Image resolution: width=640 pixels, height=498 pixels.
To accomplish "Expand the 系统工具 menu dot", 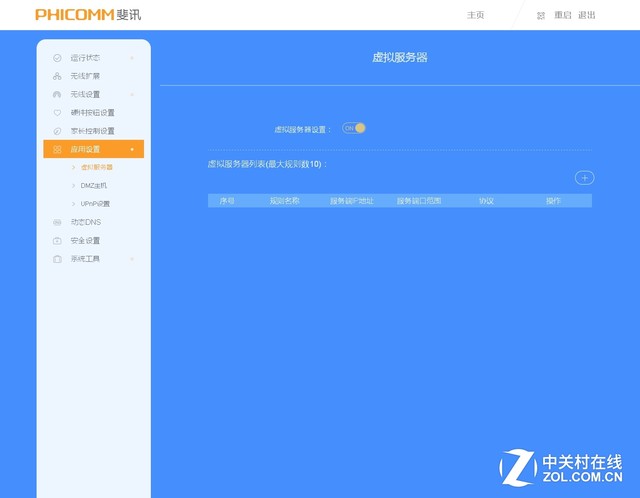I will [132, 259].
